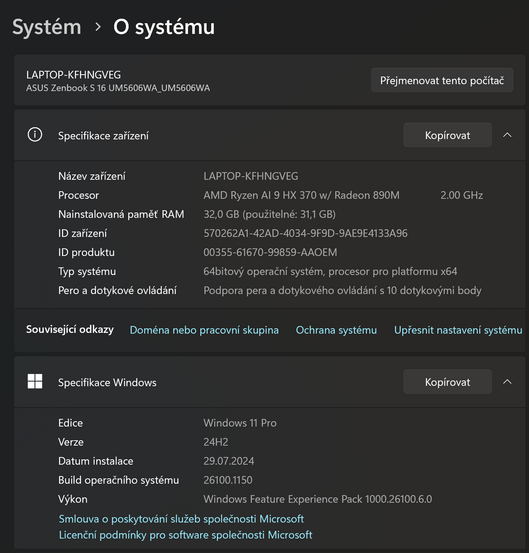The height and width of the screenshot is (553, 529).
Task: Select the Verze label
Action: click(x=71, y=442)
